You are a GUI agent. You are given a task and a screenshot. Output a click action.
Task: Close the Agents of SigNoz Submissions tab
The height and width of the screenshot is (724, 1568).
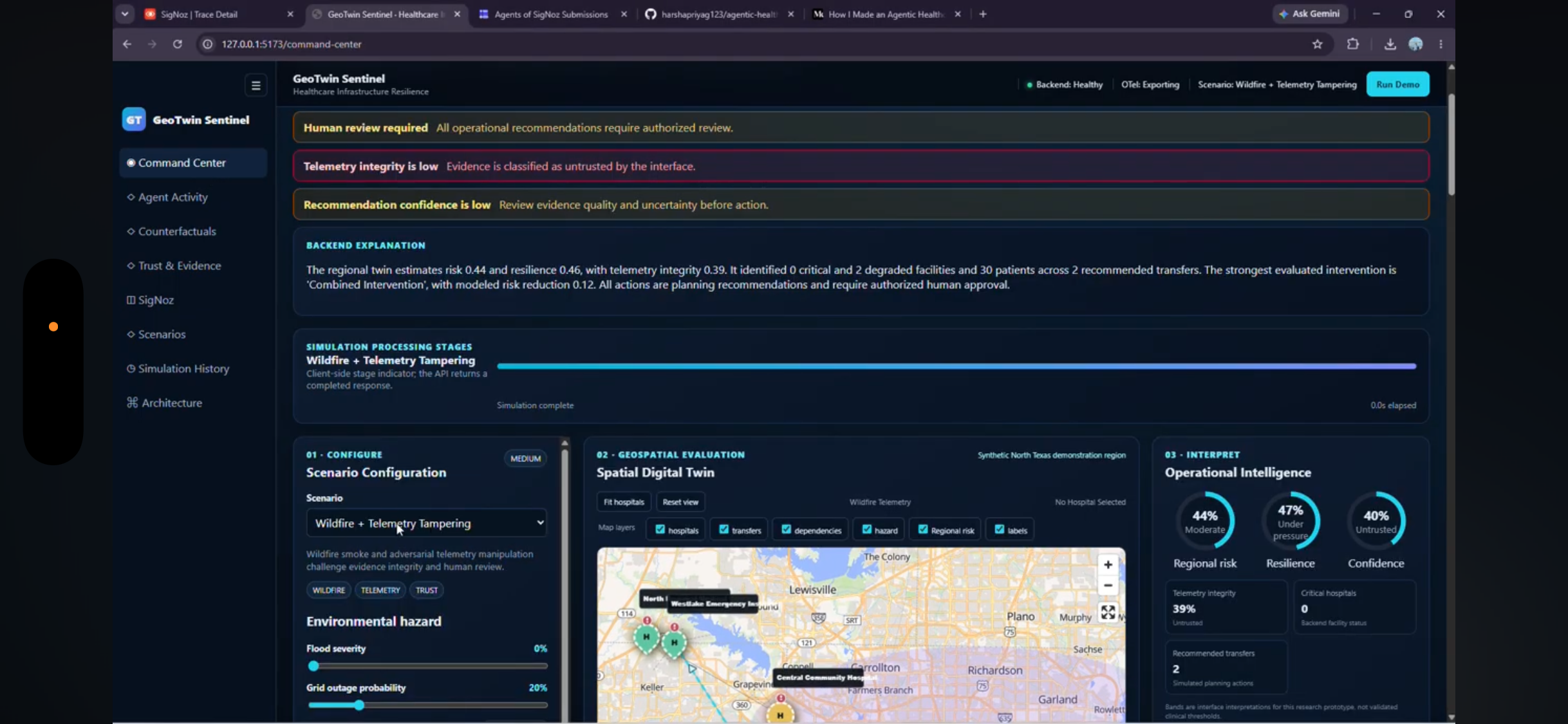624,14
